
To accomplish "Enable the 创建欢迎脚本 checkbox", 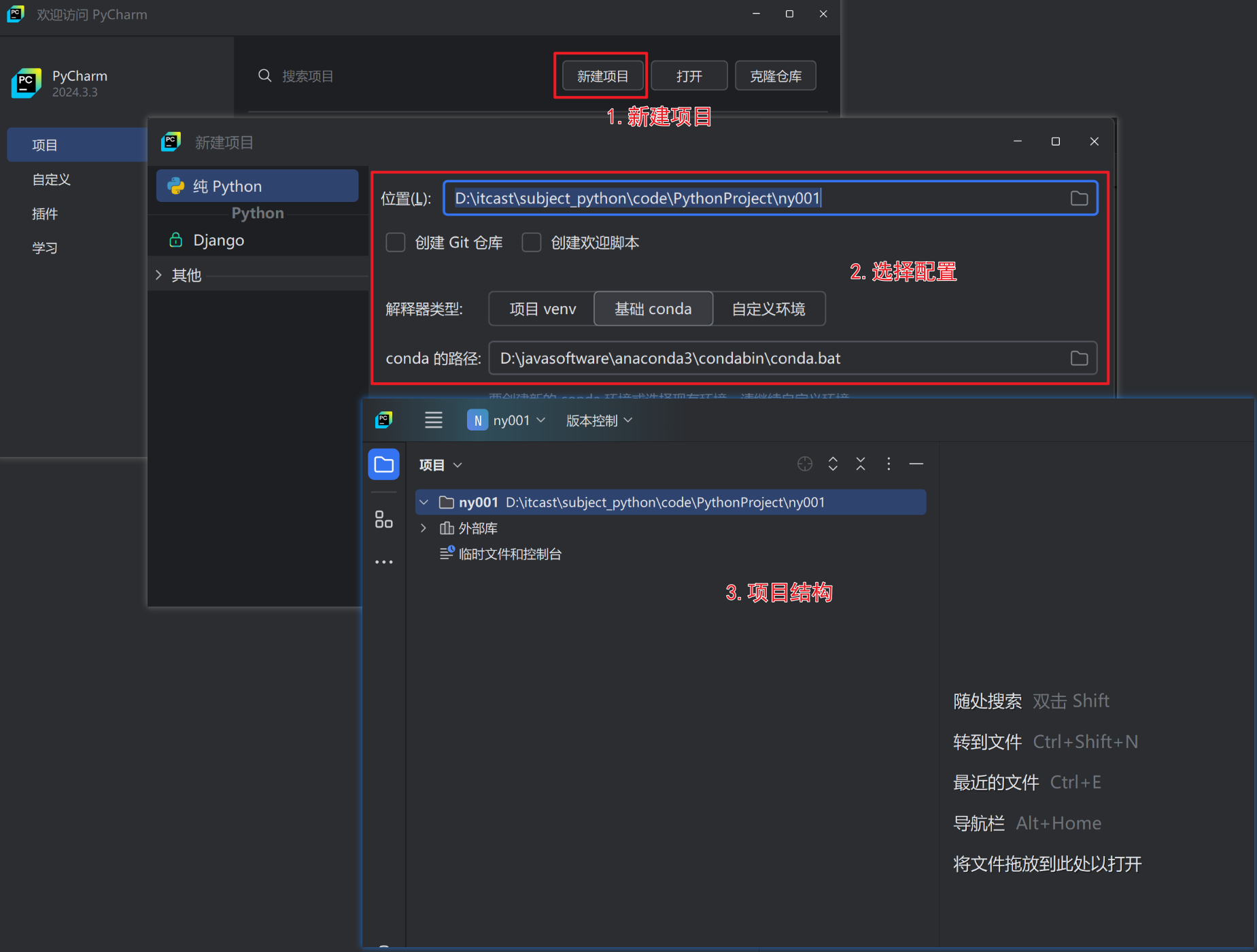I will pyautogui.click(x=532, y=242).
